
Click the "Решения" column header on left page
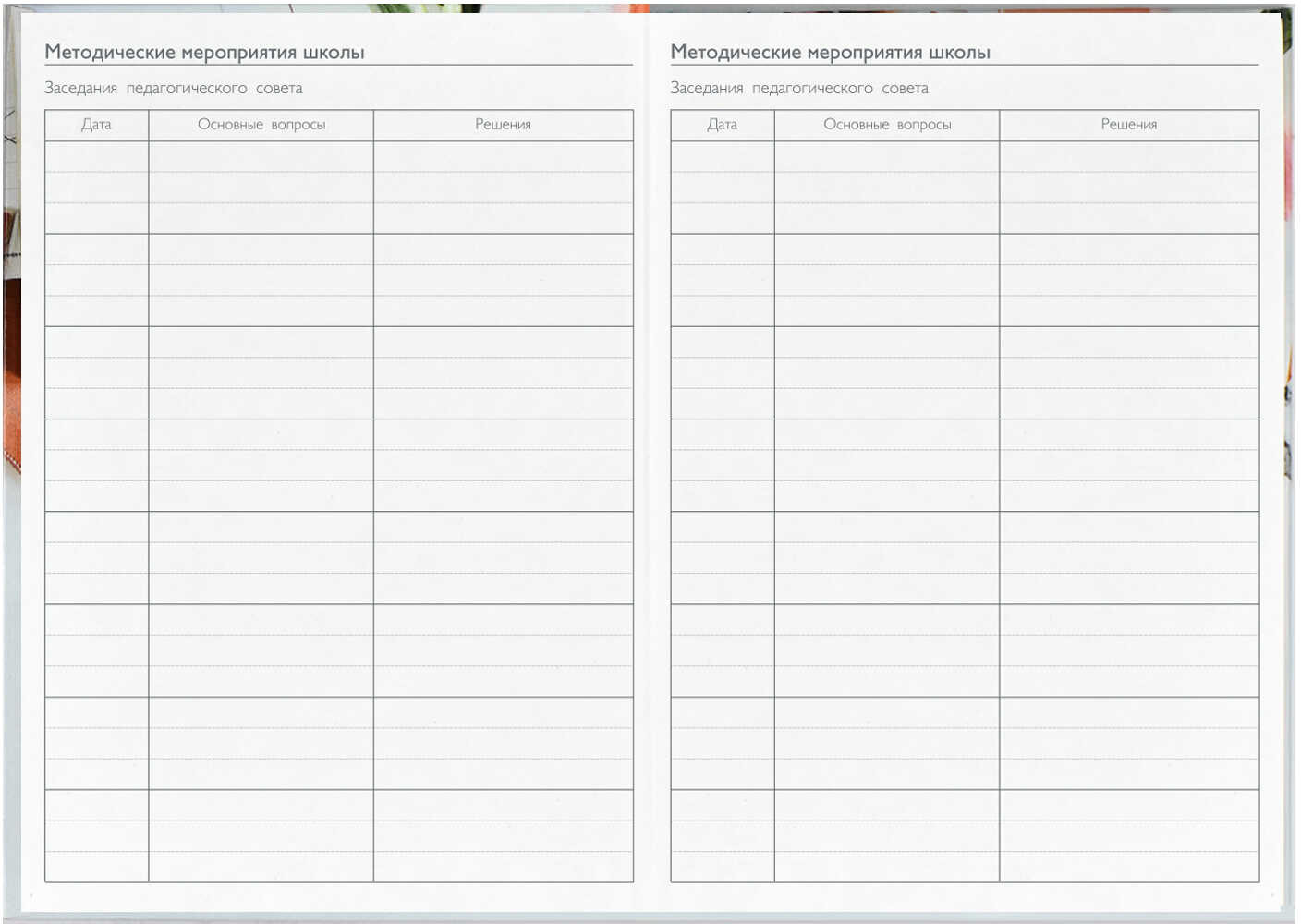[x=503, y=125]
